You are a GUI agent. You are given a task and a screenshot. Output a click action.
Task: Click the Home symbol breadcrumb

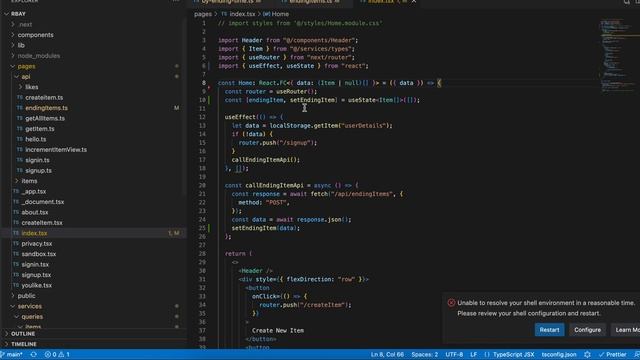pos(280,14)
